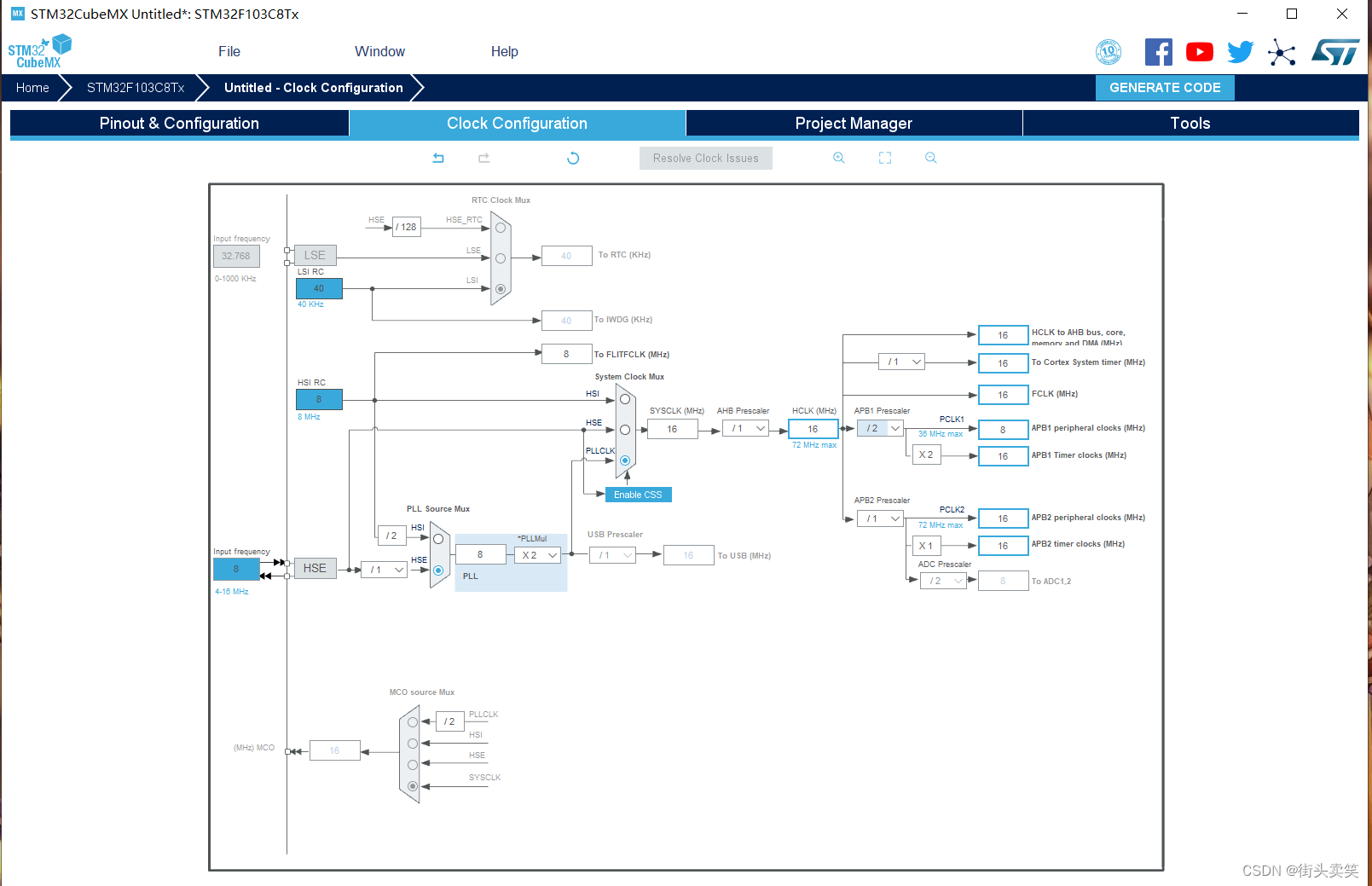Viewport: 1372px width, 886px height.
Task: Click the GENERATE CODE button
Action: tap(1165, 88)
